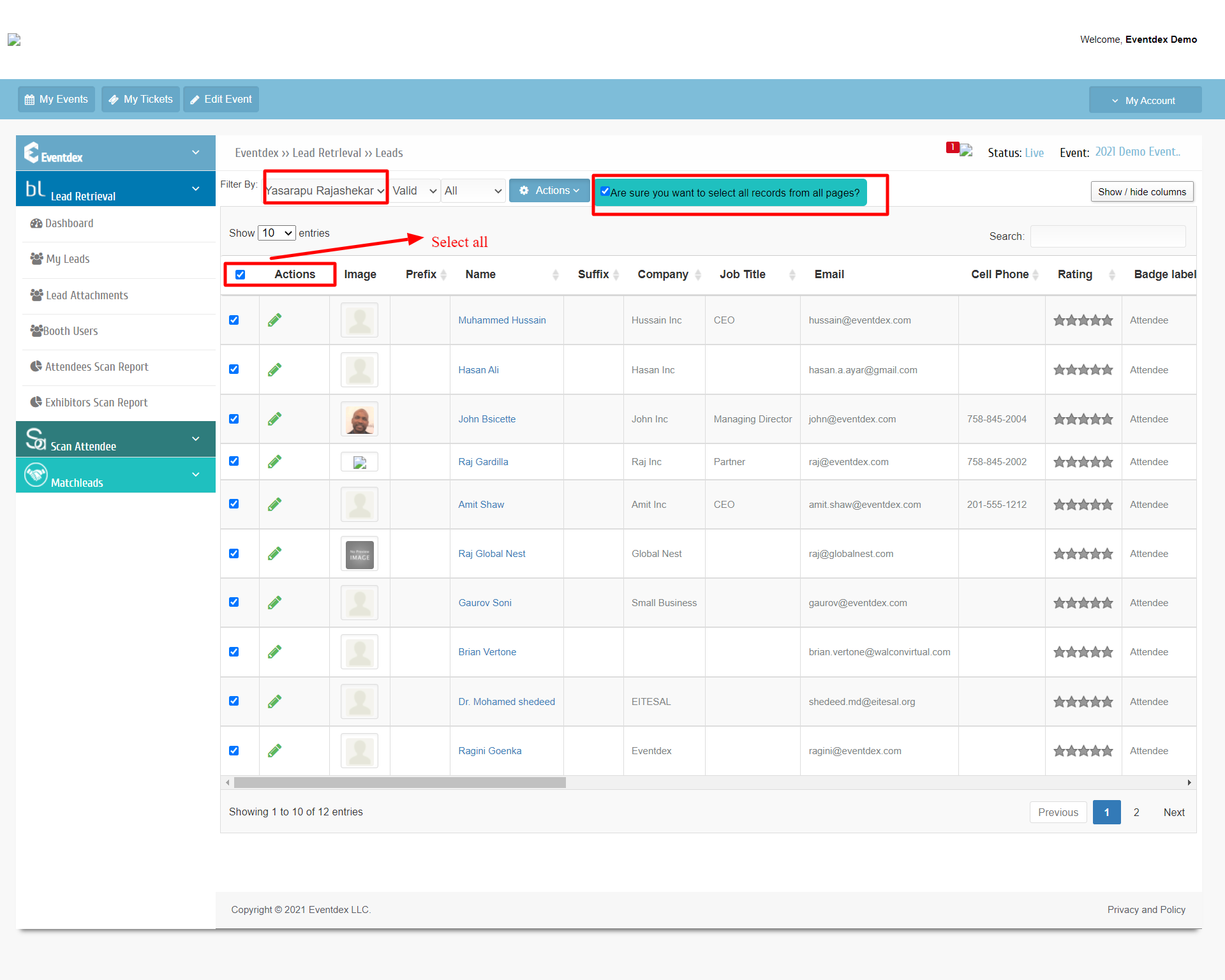The width and height of the screenshot is (1225, 980).
Task: Uncheck the Raj Gardilla row checkbox
Action: [x=234, y=461]
